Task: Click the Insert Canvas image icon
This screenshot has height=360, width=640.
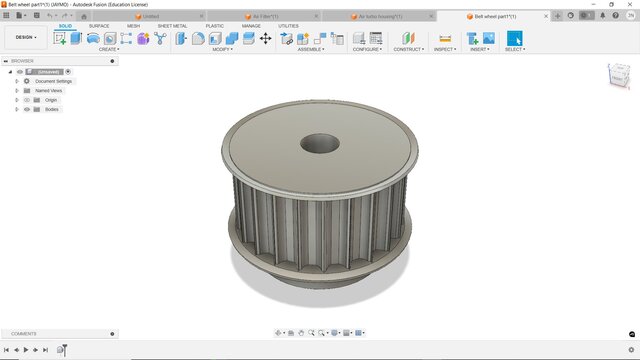Action: [x=489, y=38]
